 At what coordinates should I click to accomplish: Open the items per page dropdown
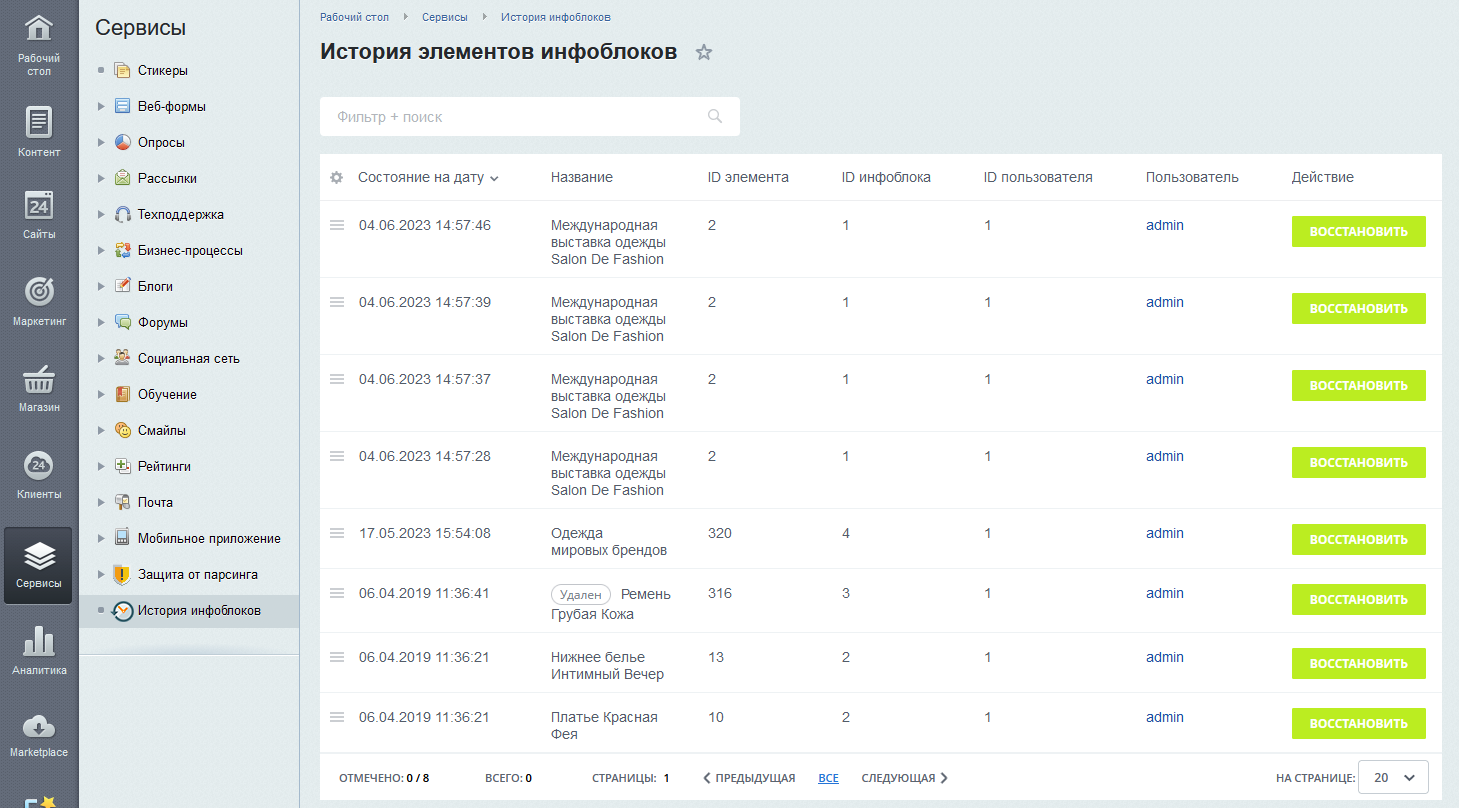point(1393,777)
